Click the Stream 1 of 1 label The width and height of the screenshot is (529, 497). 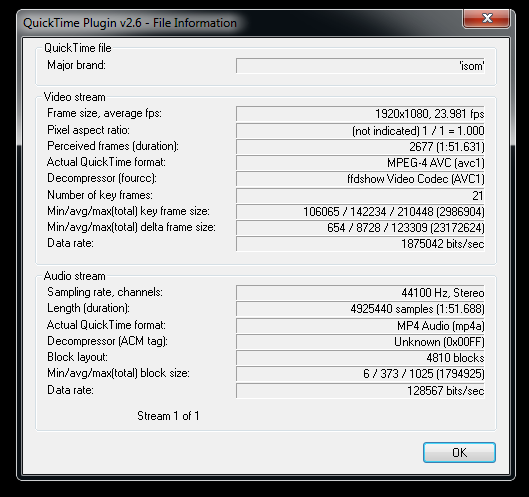(168, 416)
